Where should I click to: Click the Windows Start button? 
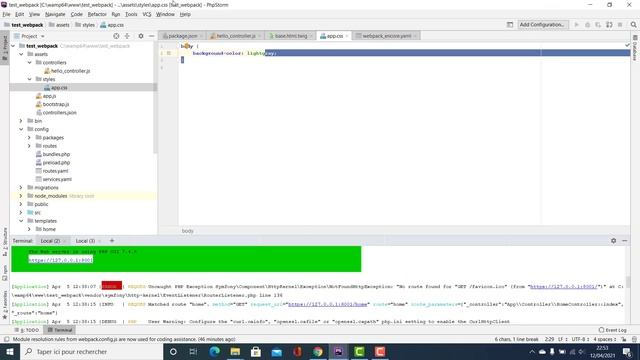click(10, 351)
